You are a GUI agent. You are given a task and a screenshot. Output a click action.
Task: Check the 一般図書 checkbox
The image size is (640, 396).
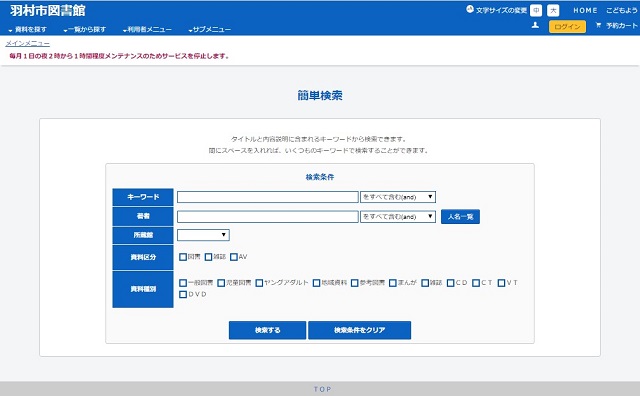click(183, 283)
